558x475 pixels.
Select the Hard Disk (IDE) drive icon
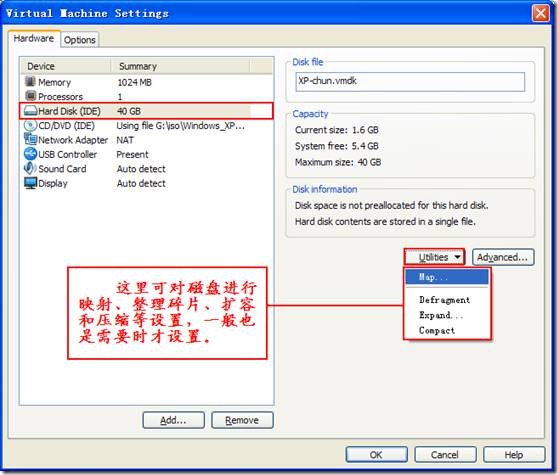pyautogui.click(x=31, y=111)
